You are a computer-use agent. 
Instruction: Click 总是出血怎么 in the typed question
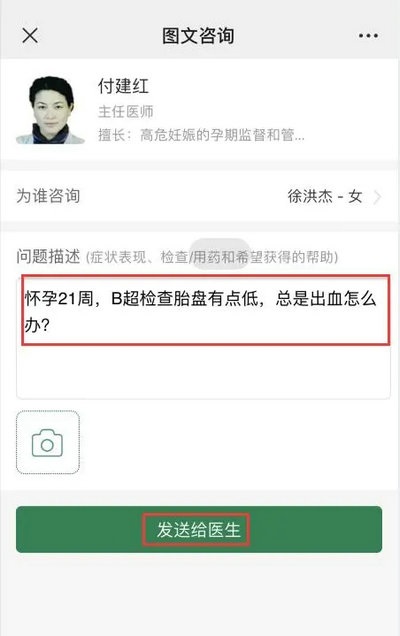coord(326,299)
